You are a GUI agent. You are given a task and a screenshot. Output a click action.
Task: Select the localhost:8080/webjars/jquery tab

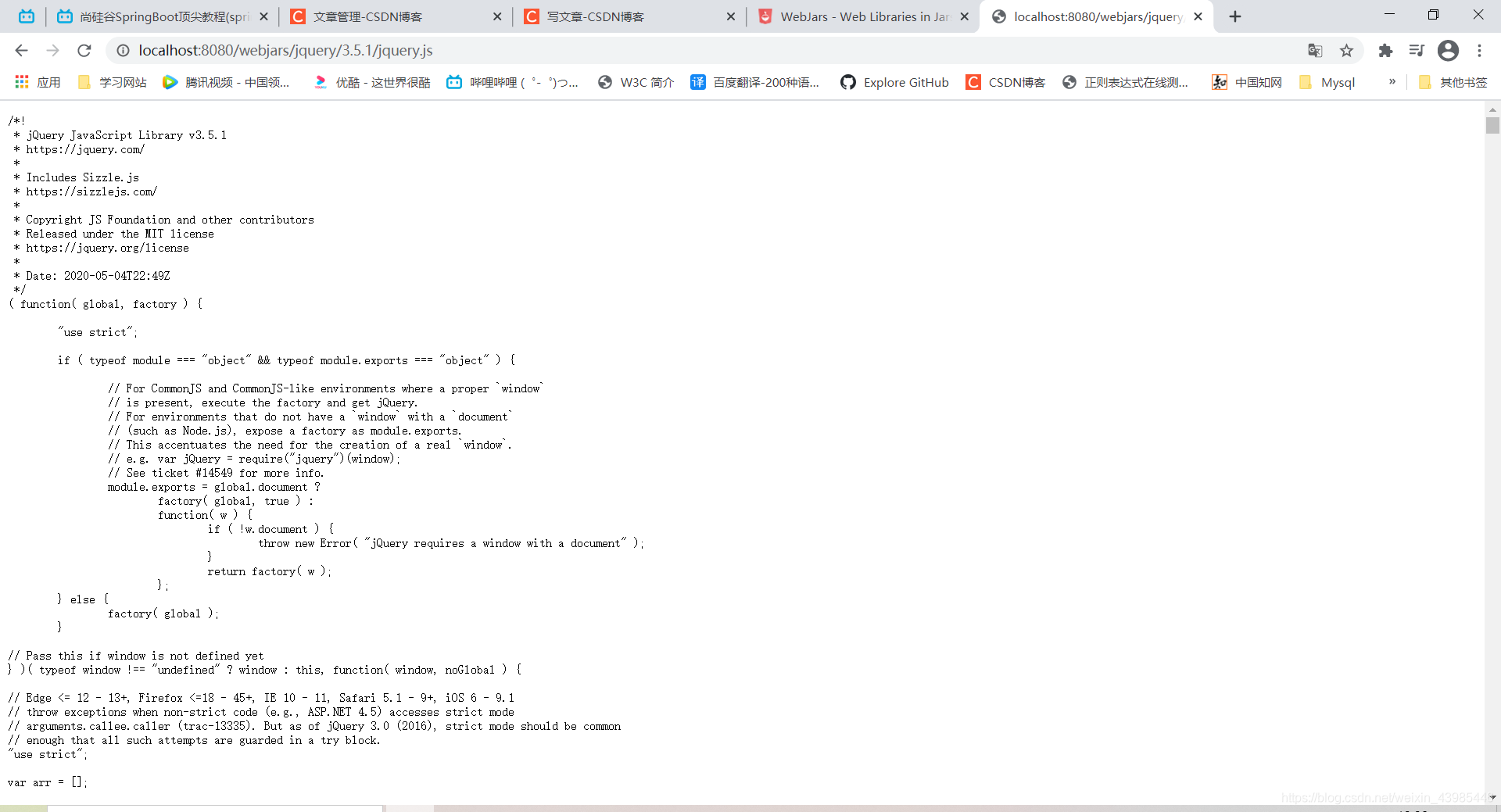click(x=1096, y=16)
